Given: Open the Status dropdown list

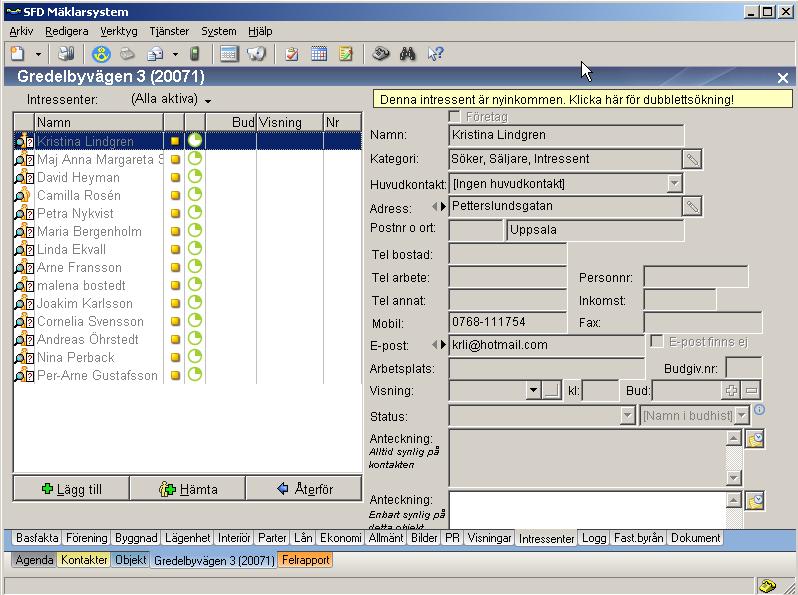Looking at the screenshot, I should pyautogui.click(x=627, y=415).
